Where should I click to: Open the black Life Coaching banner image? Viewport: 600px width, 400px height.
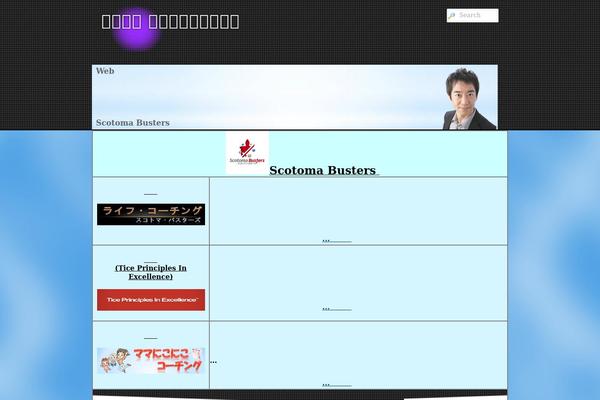click(x=151, y=214)
